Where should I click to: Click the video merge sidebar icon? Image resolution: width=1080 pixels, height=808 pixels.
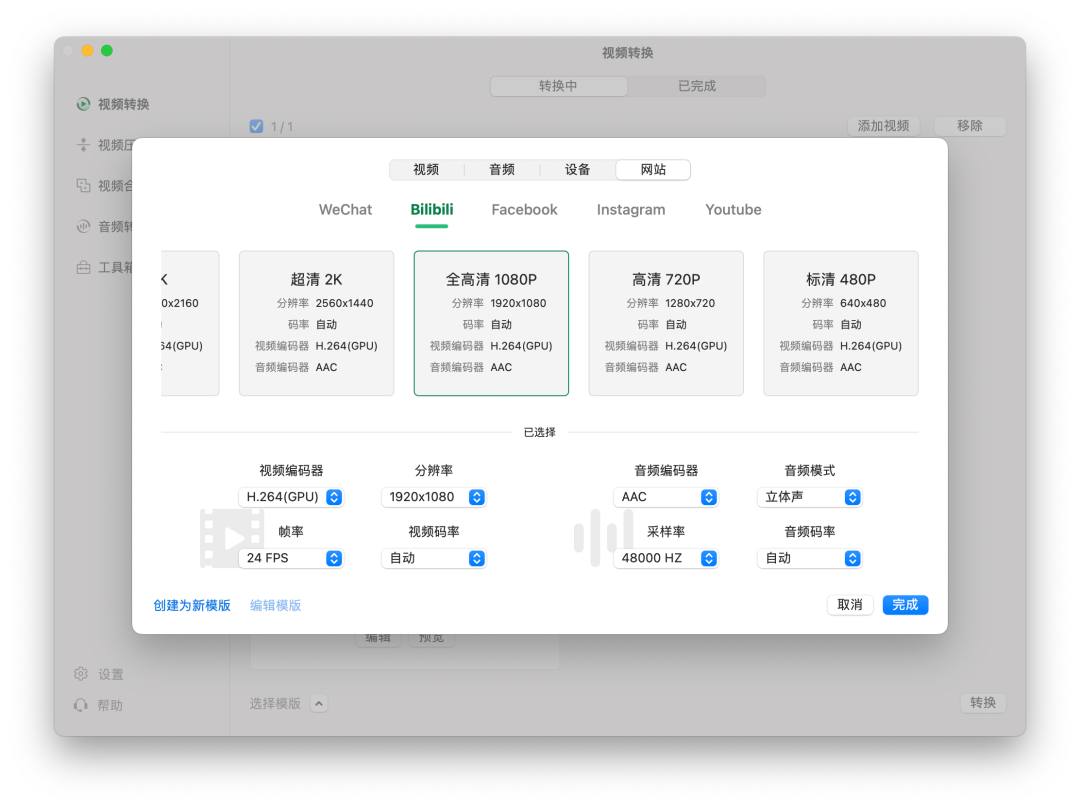coord(83,185)
